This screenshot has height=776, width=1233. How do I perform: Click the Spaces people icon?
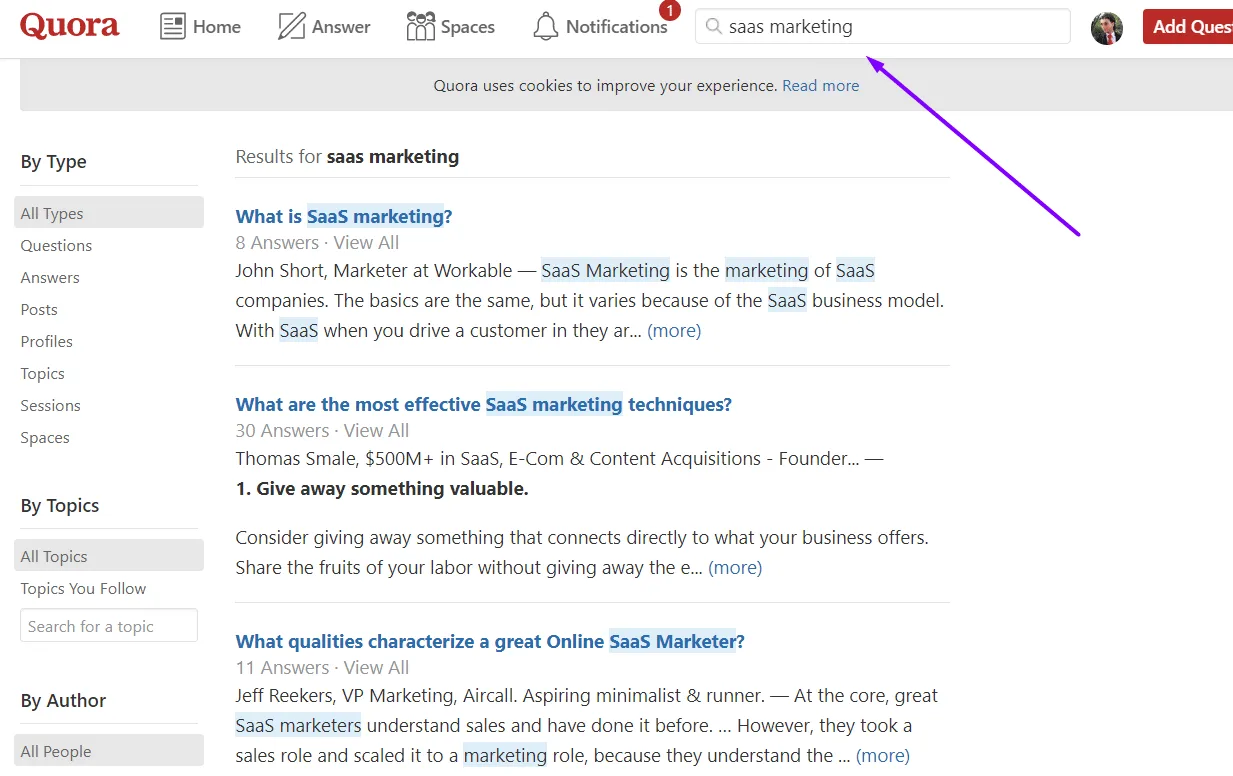[x=421, y=27]
